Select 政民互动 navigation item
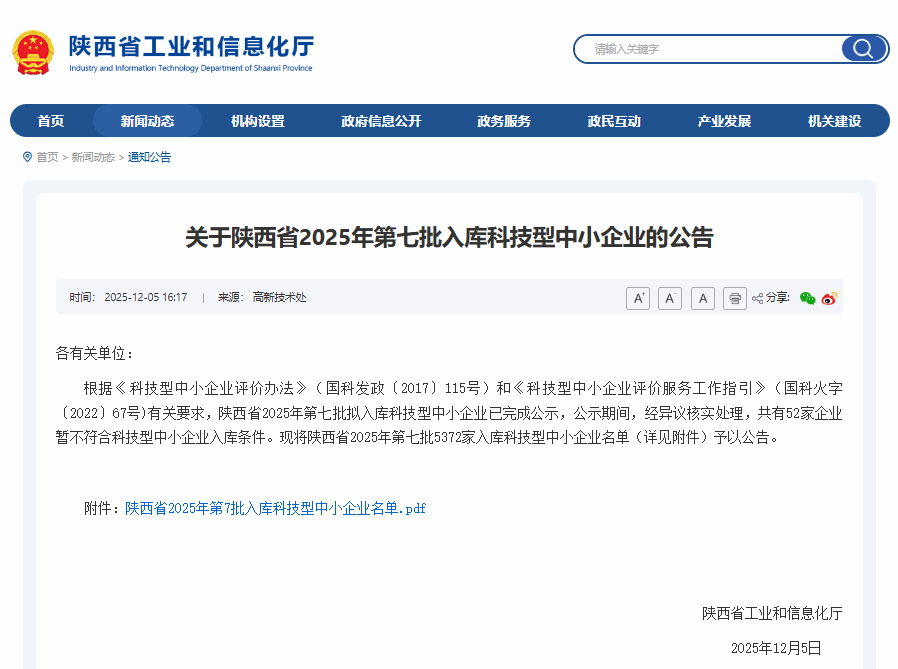Viewport: 898px width, 669px height. (614, 121)
